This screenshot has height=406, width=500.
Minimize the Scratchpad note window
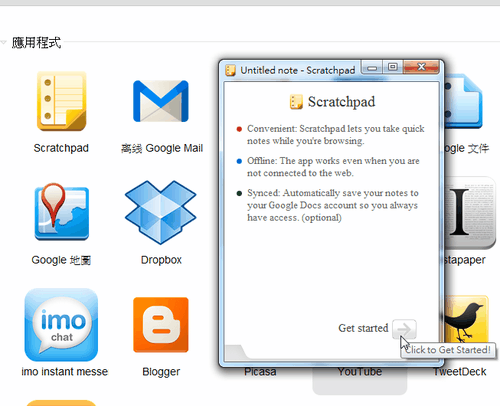coord(372,68)
